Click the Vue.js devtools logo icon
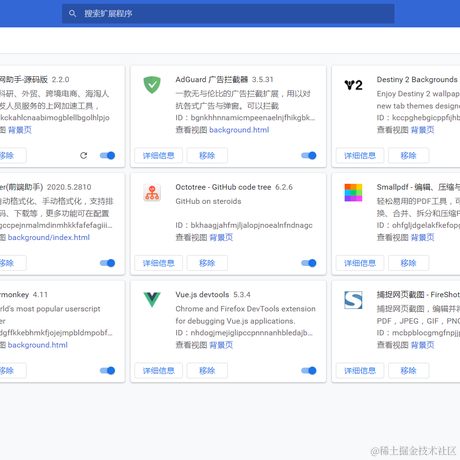Viewport: 460px width, 460px height. (x=152, y=300)
